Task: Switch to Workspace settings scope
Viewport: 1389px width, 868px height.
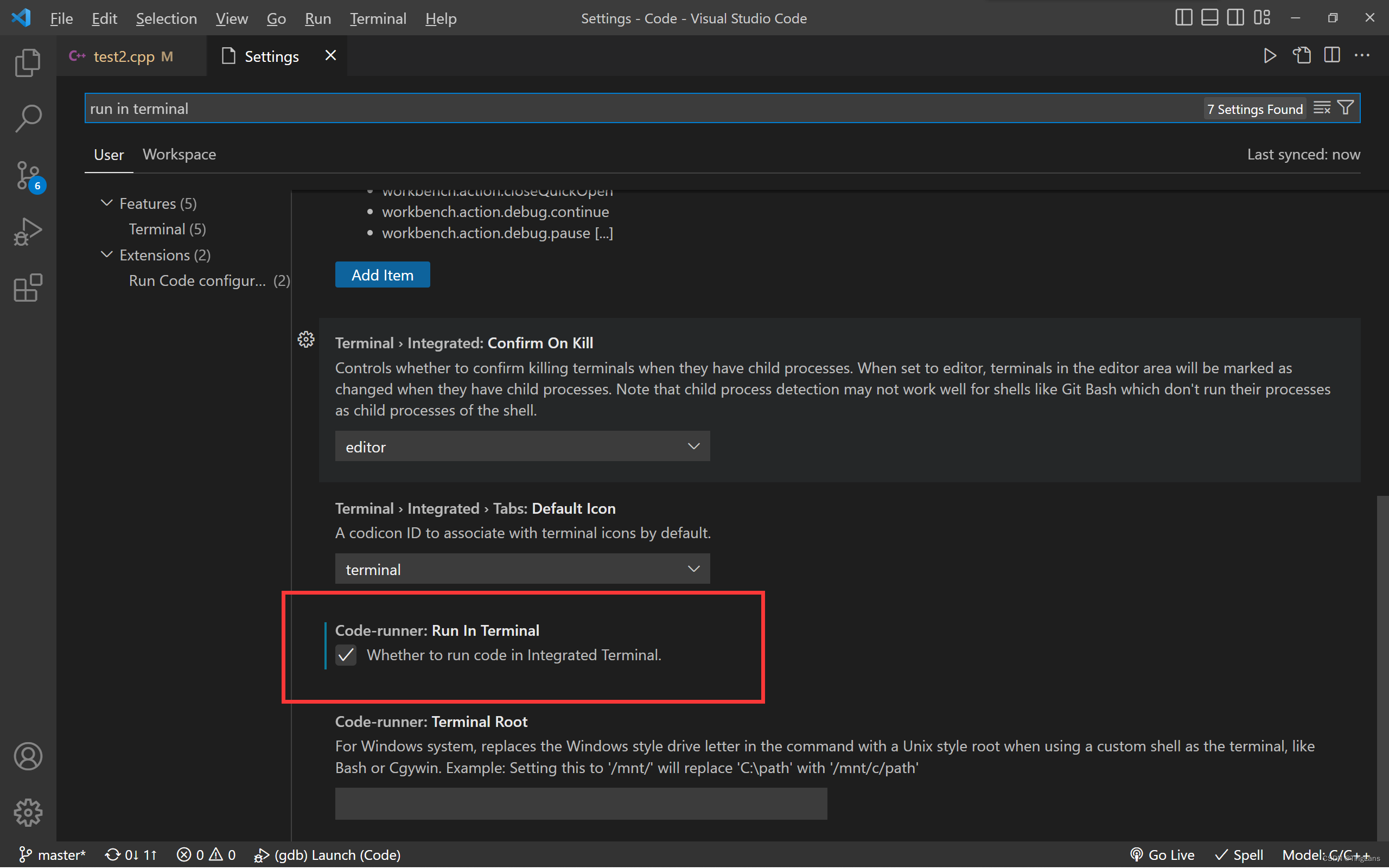Action: coord(179,155)
